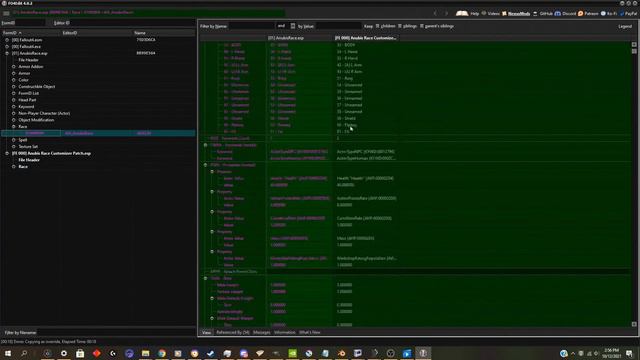Select the highlighted Race record row

click(98, 133)
